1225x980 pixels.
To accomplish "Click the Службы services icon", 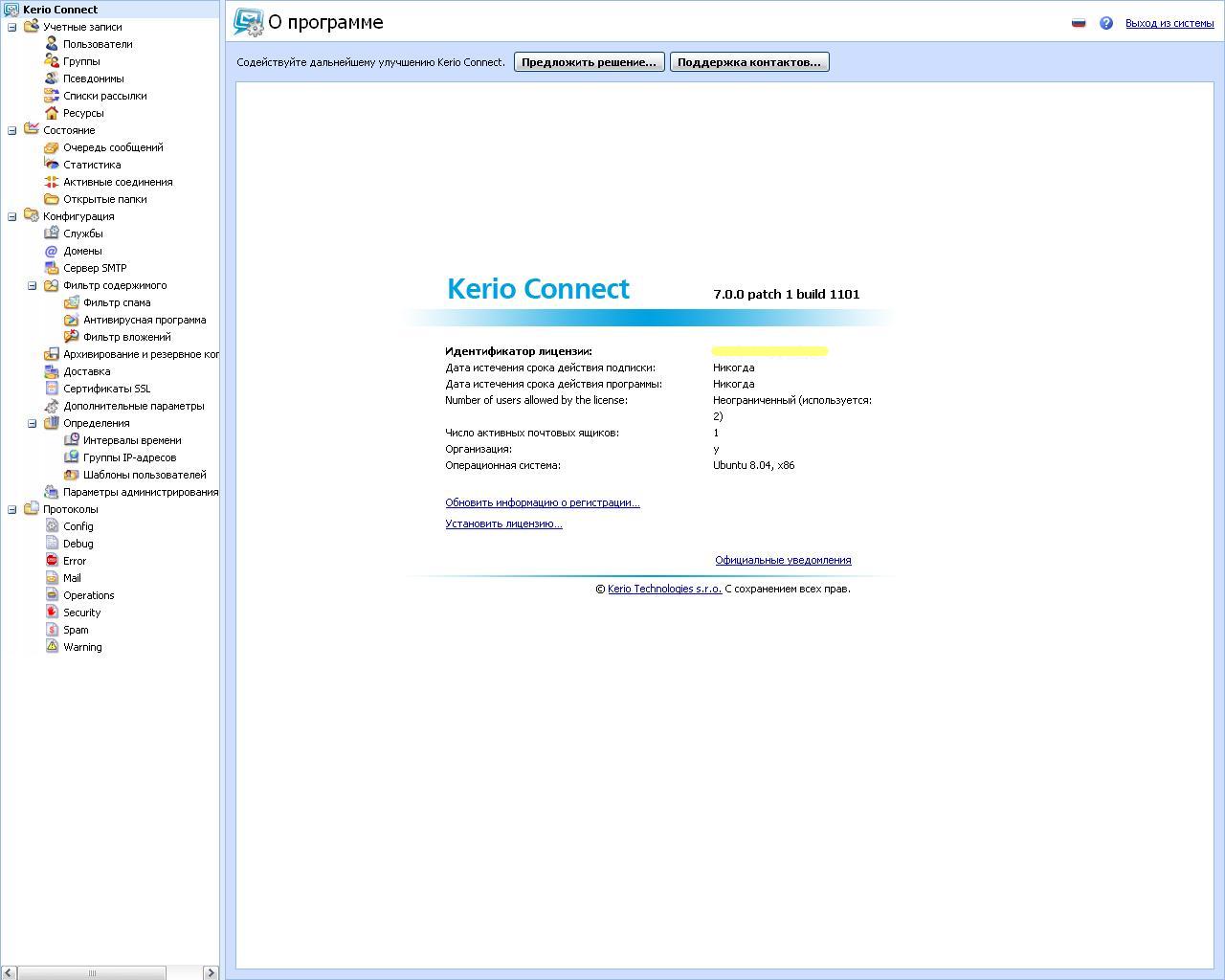I will tap(52, 234).
